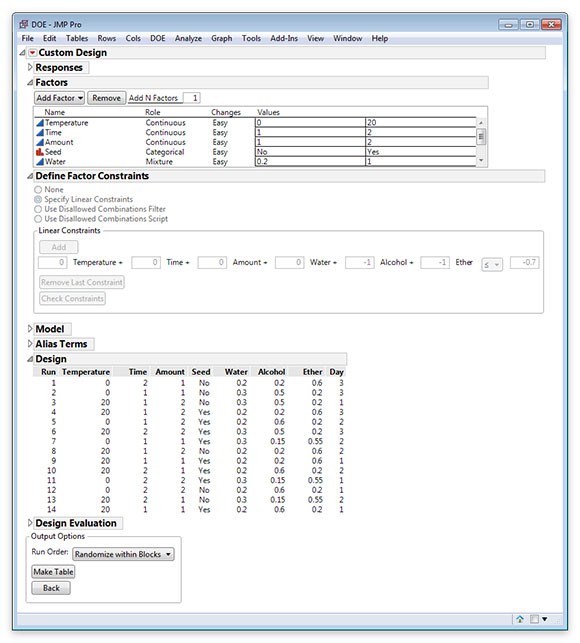Expand the Responses section
580x643 pixels.
click(x=30, y=67)
